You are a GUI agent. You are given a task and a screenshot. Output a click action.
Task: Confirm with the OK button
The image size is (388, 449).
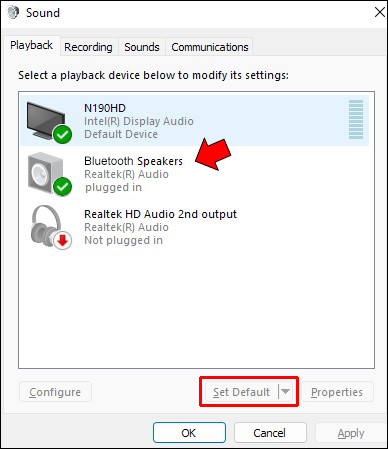coord(189,433)
